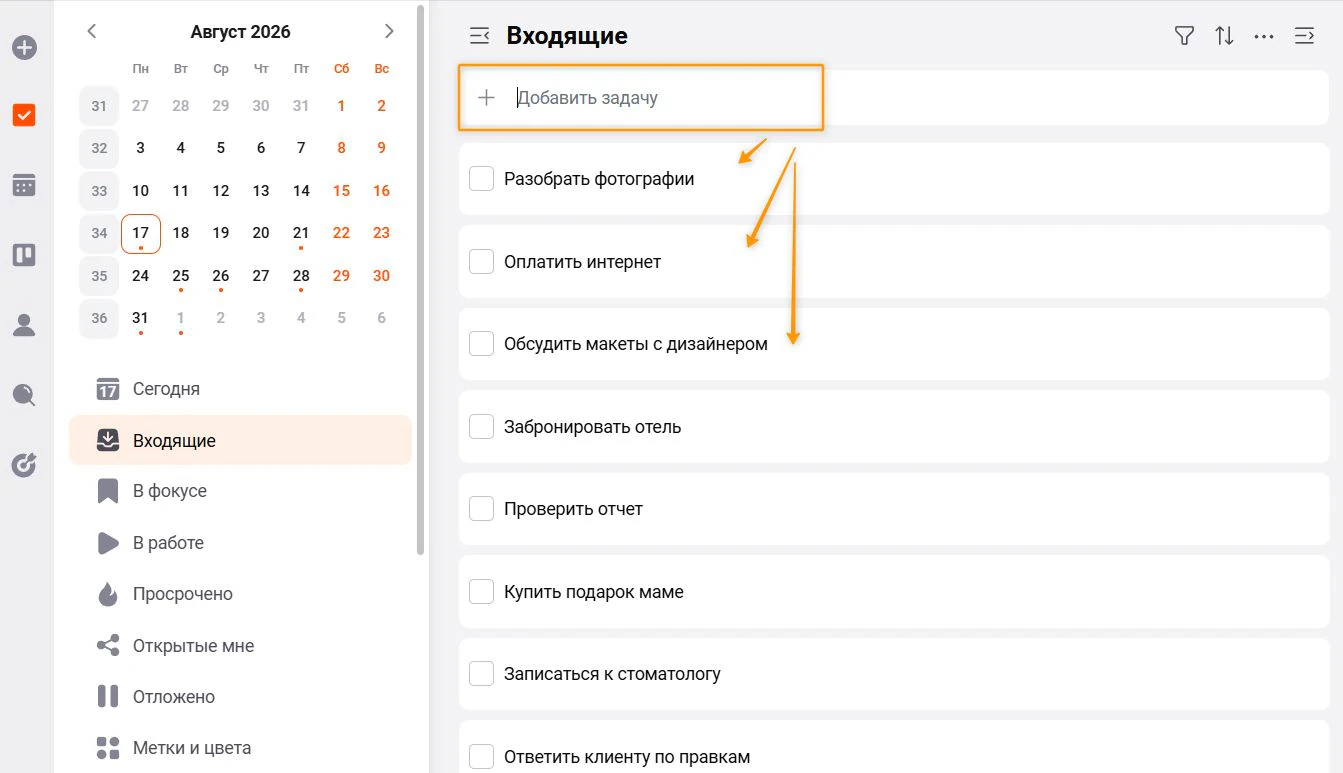Click week number 34 in calendar

point(99,233)
